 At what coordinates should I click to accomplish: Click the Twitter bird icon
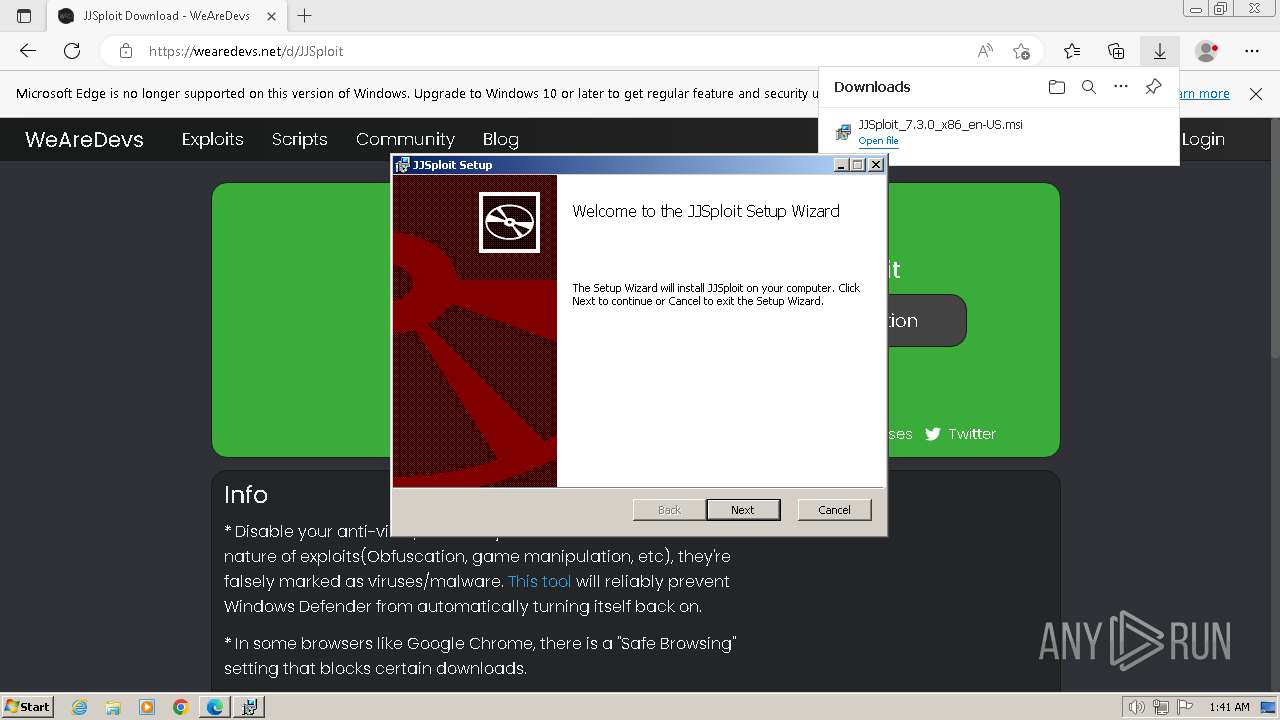933,434
